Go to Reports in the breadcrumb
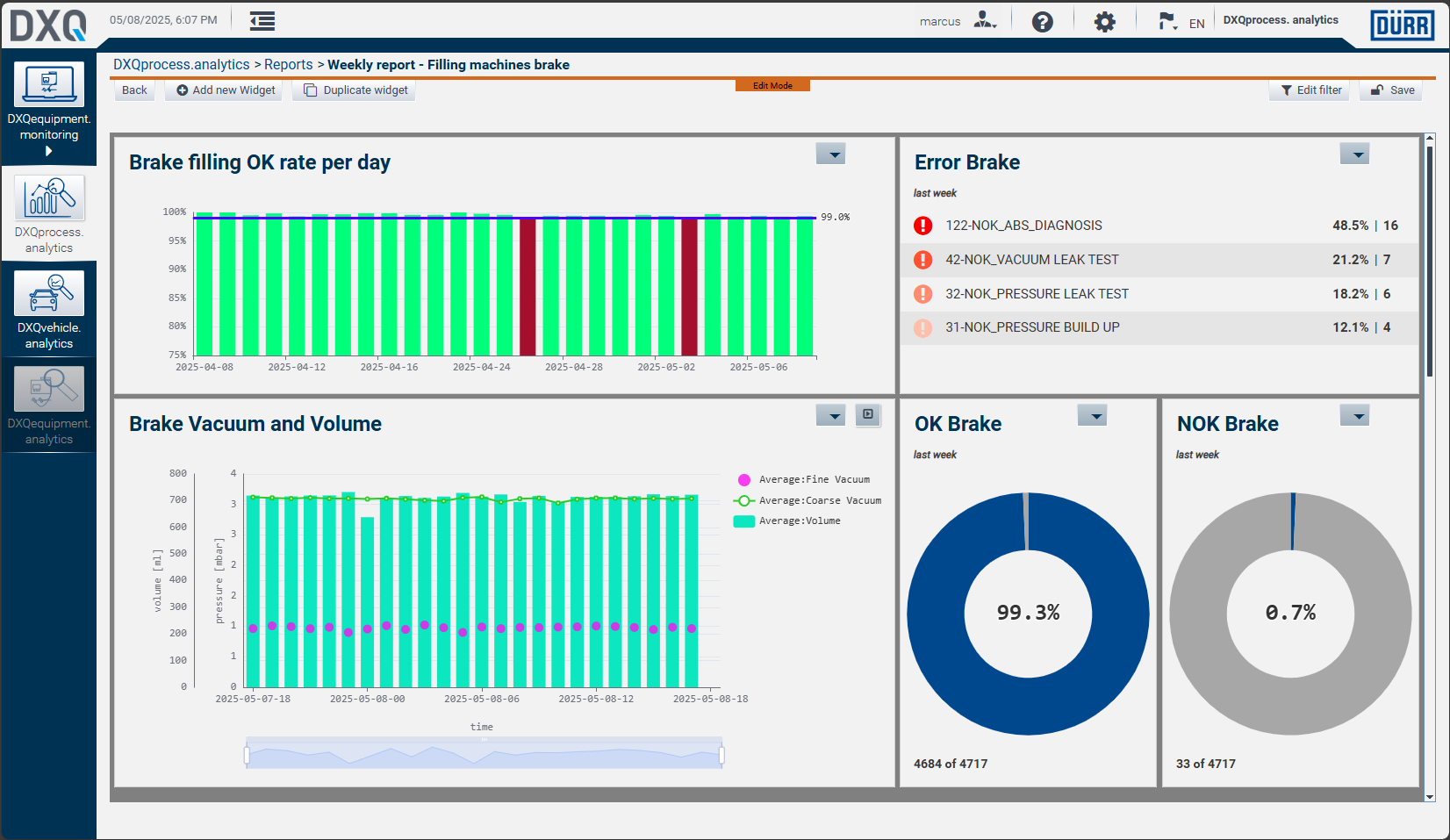This screenshot has width=1450, height=840. coord(288,65)
